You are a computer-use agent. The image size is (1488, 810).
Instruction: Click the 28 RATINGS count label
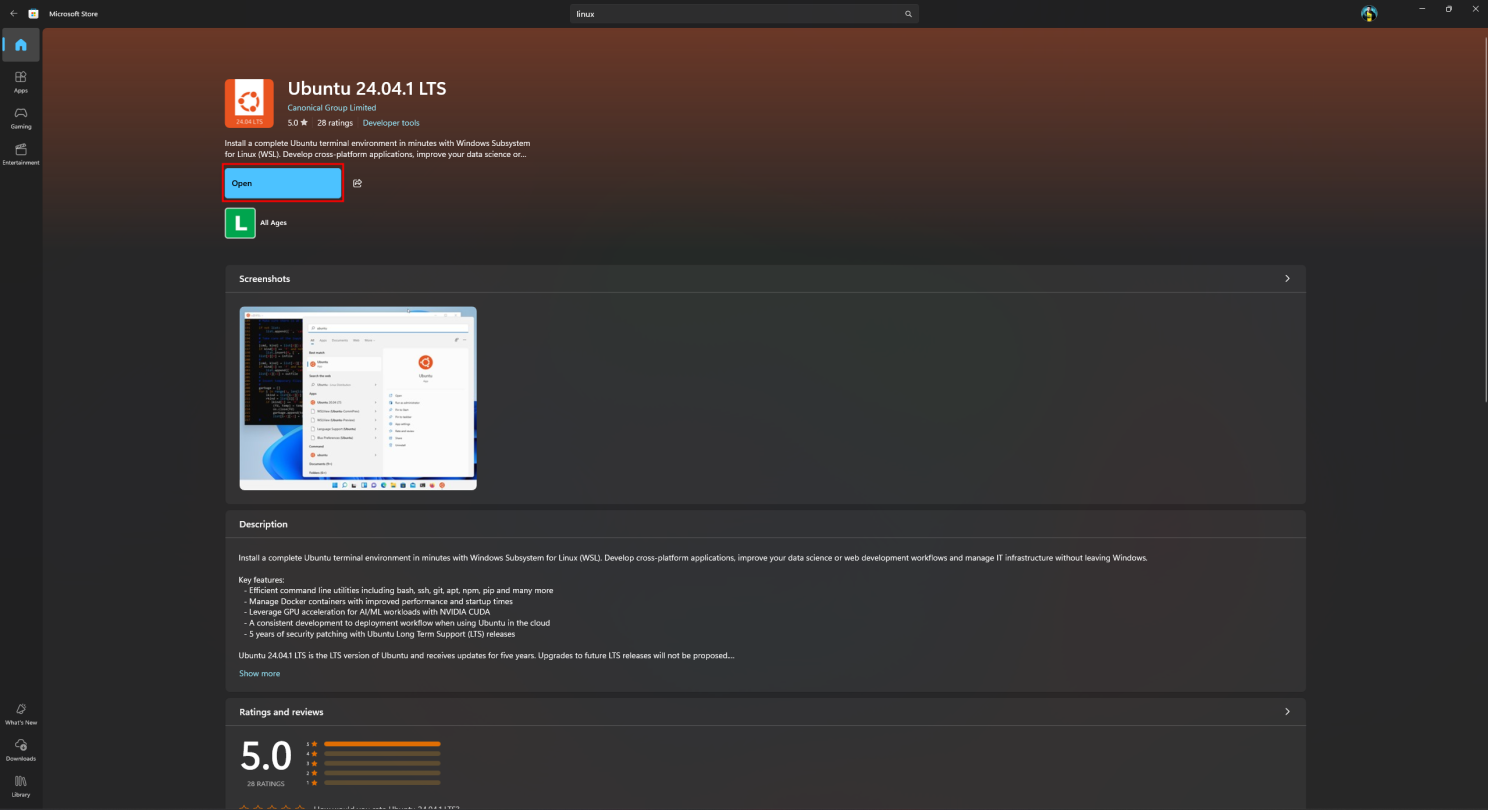point(266,784)
